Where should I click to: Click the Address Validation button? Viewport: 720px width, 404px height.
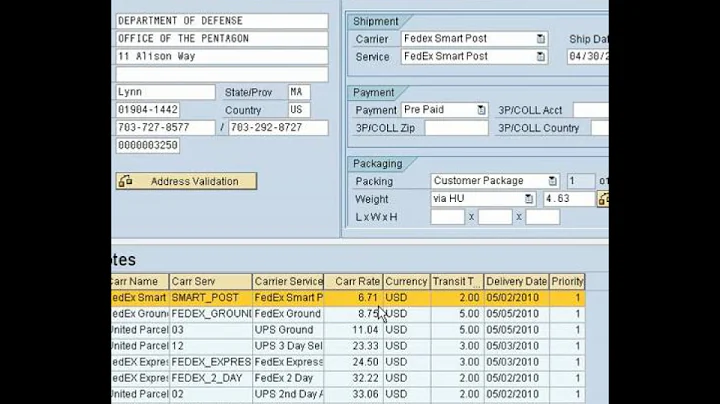coord(186,181)
